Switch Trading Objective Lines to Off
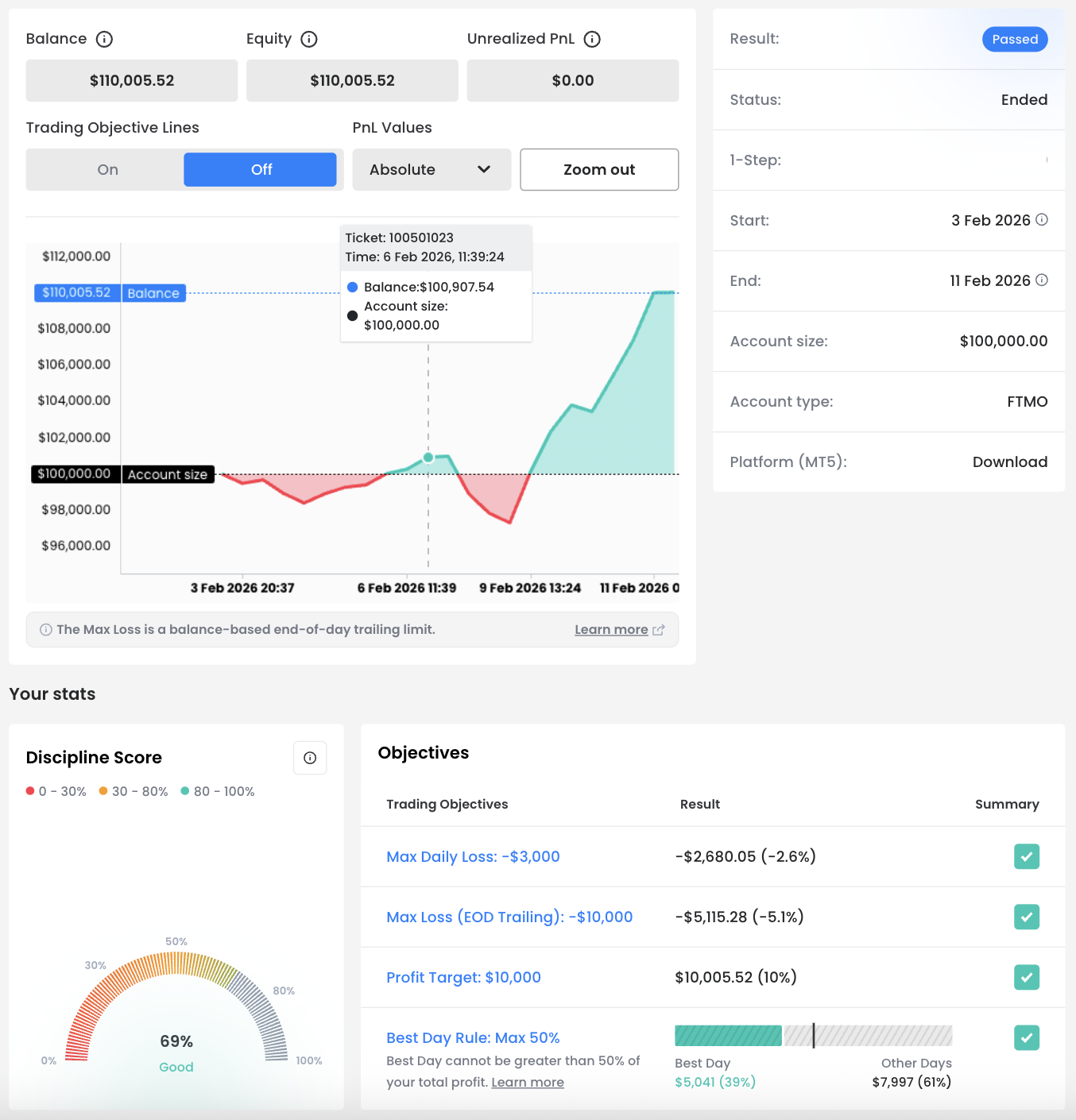 [x=261, y=169]
